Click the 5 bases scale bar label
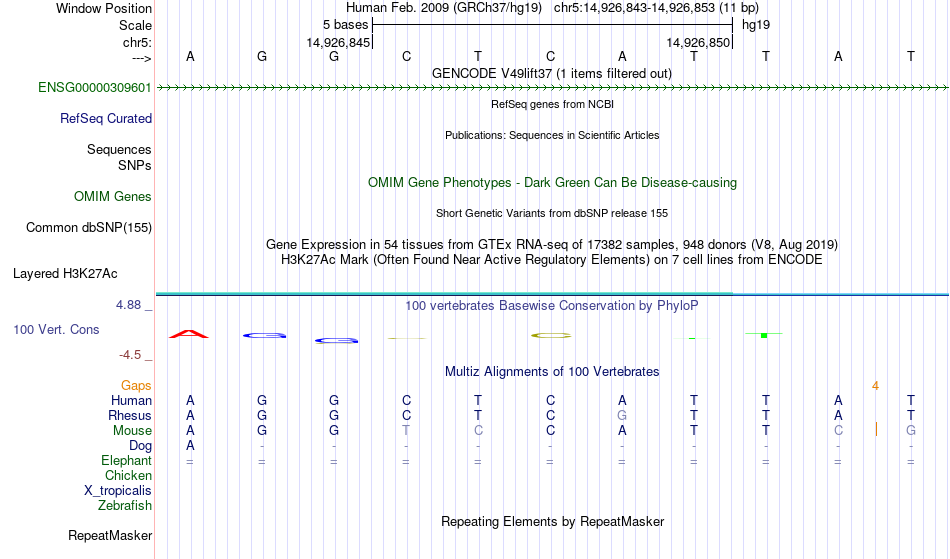The image size is (950, 559). point(345,25)
